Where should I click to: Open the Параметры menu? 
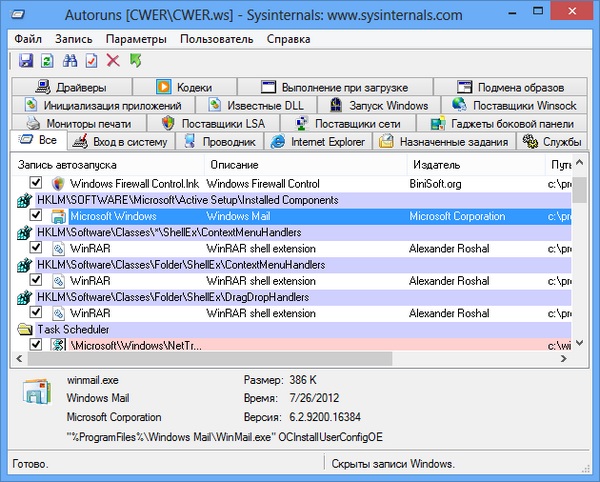(135, 39)
